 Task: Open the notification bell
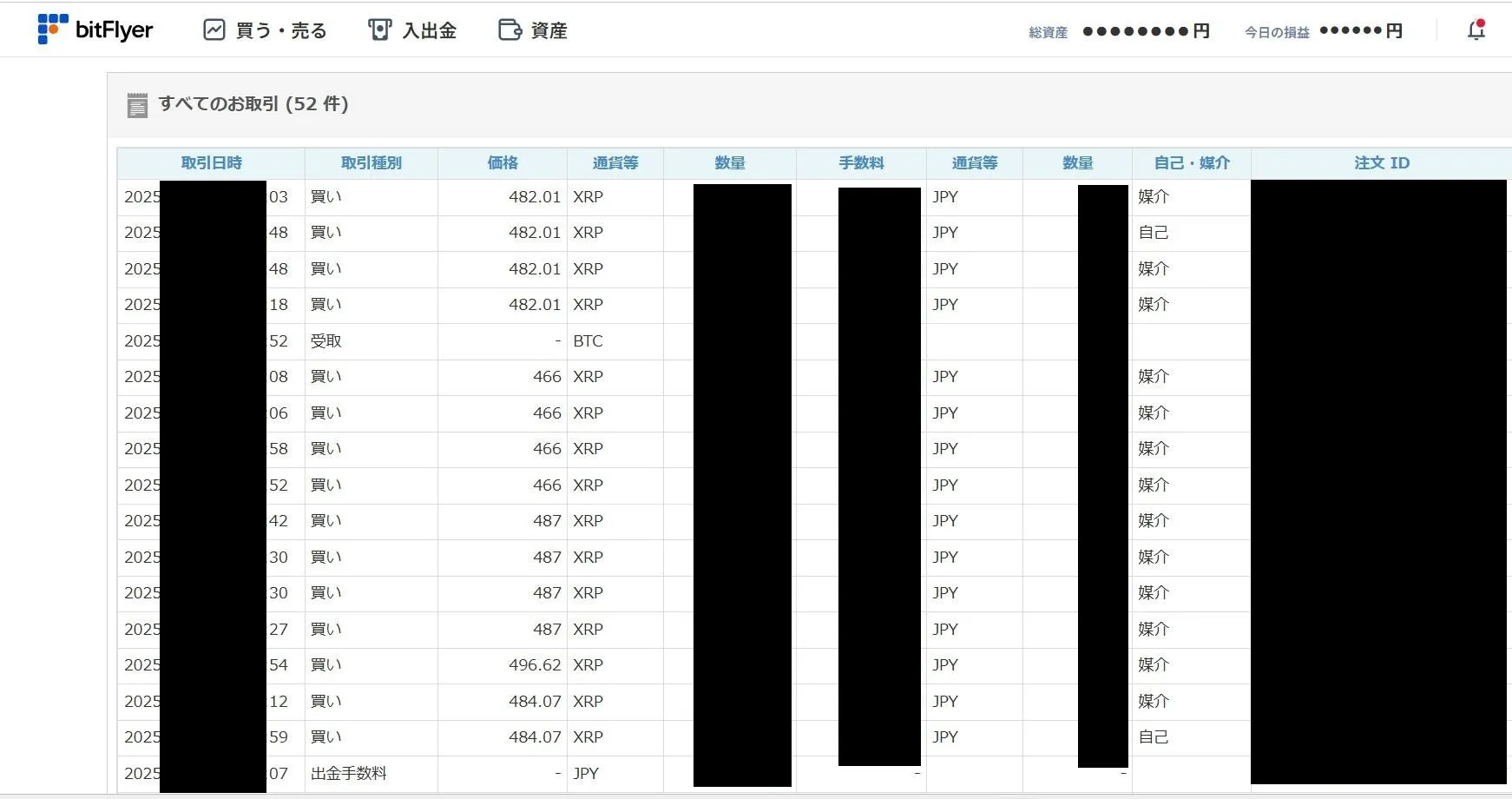tap(1476, 30)
